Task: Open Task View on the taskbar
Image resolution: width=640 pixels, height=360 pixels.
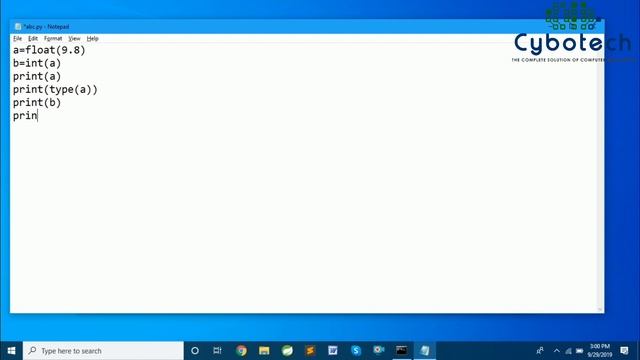Action: [x=217, y=351]
